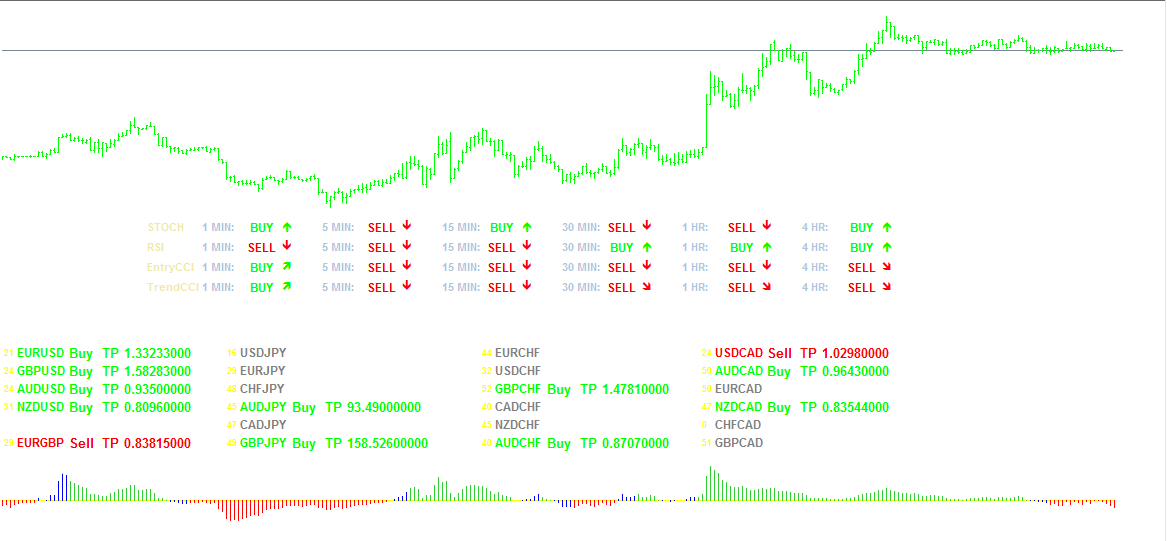Select the TrendCCI indicator label
Screen dimensions: 1167x541
point(173,288)
